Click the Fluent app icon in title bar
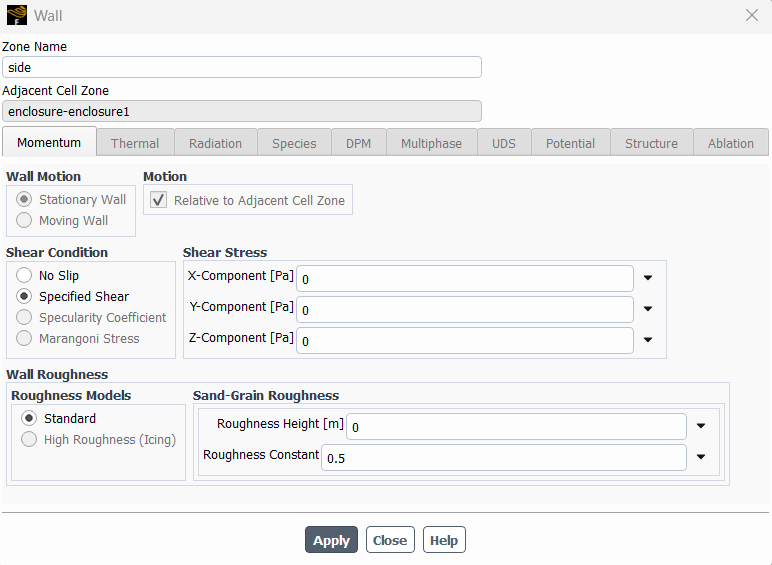772x565 pixels. click(17, 16)
